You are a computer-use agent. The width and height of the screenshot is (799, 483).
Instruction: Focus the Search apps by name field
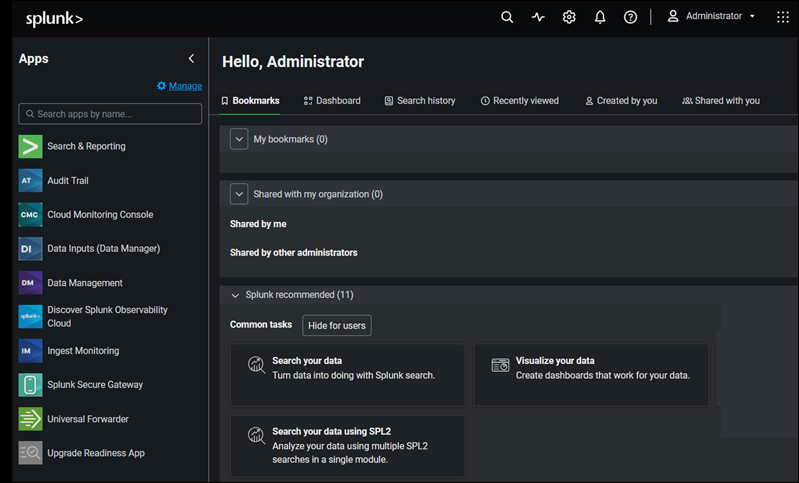coord(110,114)
